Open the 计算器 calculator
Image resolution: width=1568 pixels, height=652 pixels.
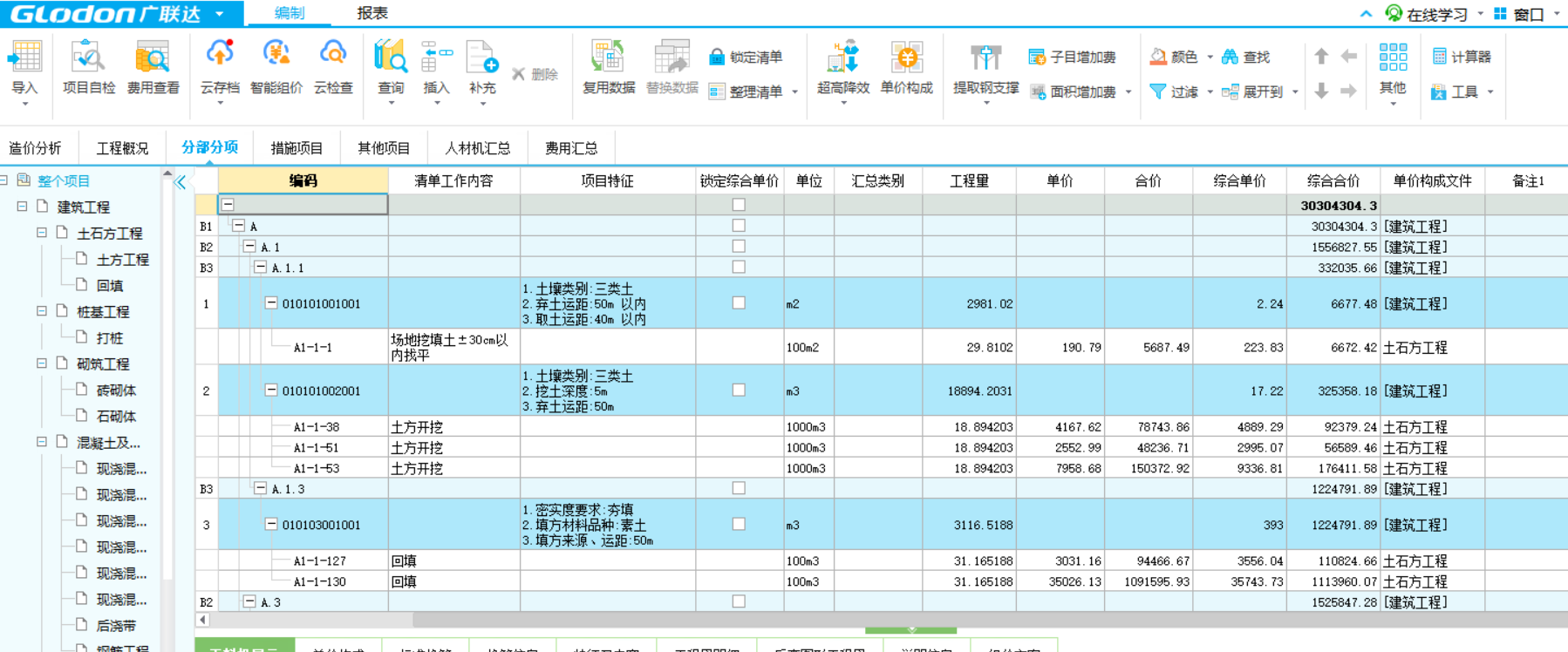(x=1462, y=57)
